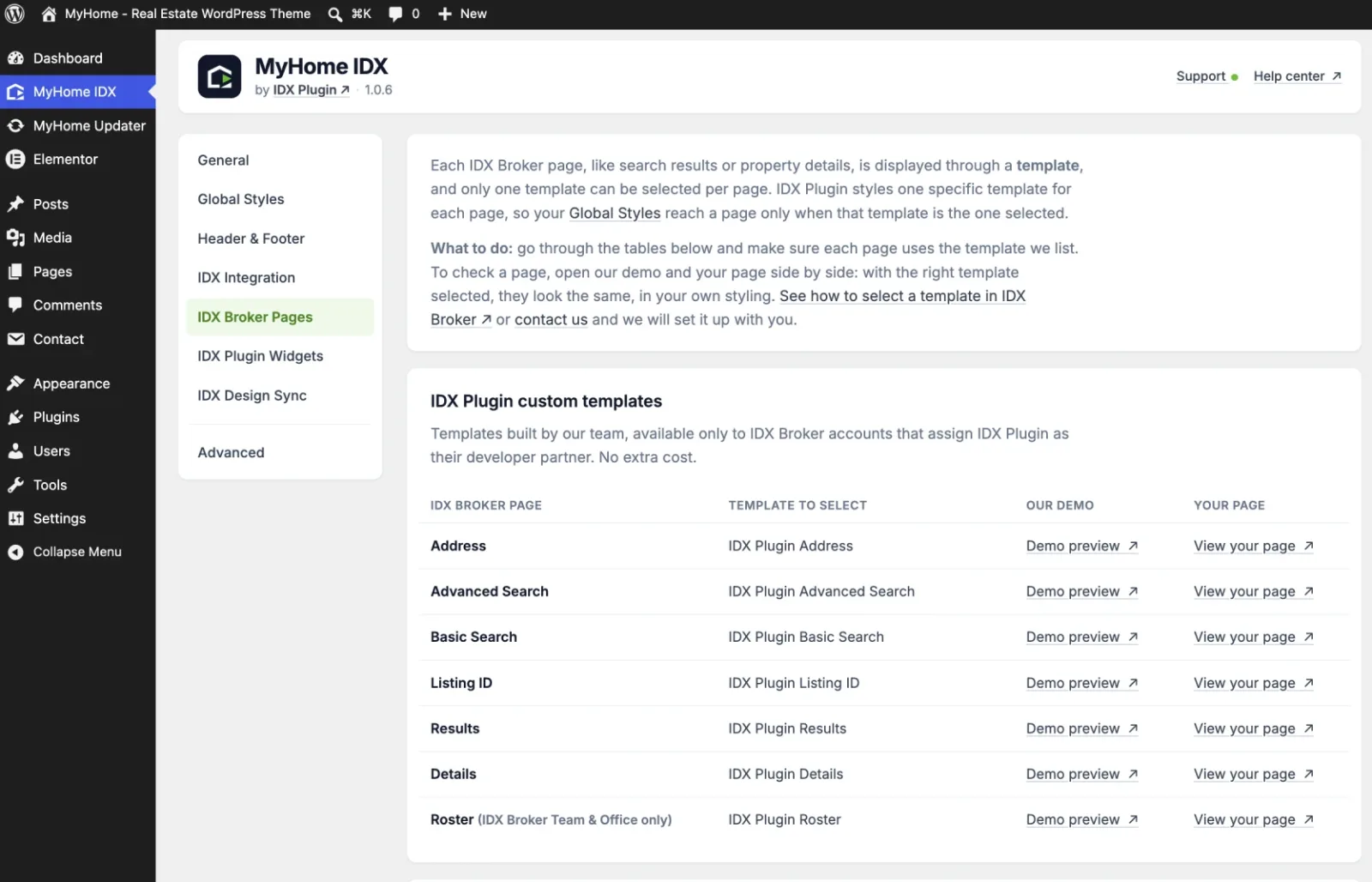Click the 'IDX Plugin Advanced Search' template cell
This screenshot has width=1372, height=882.
(x=821, y=591)
